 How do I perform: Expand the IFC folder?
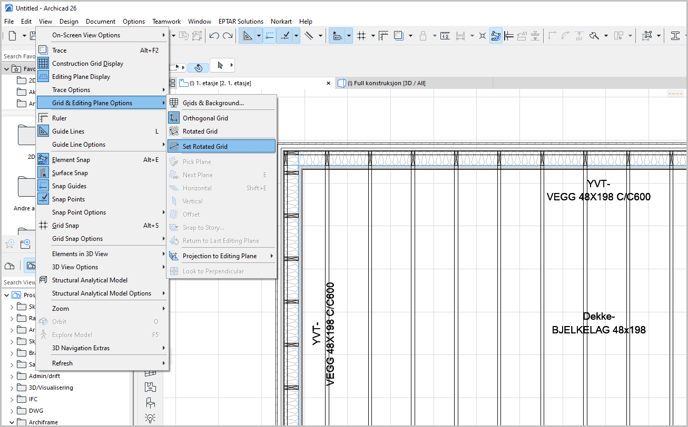click(x=11, y=399)
